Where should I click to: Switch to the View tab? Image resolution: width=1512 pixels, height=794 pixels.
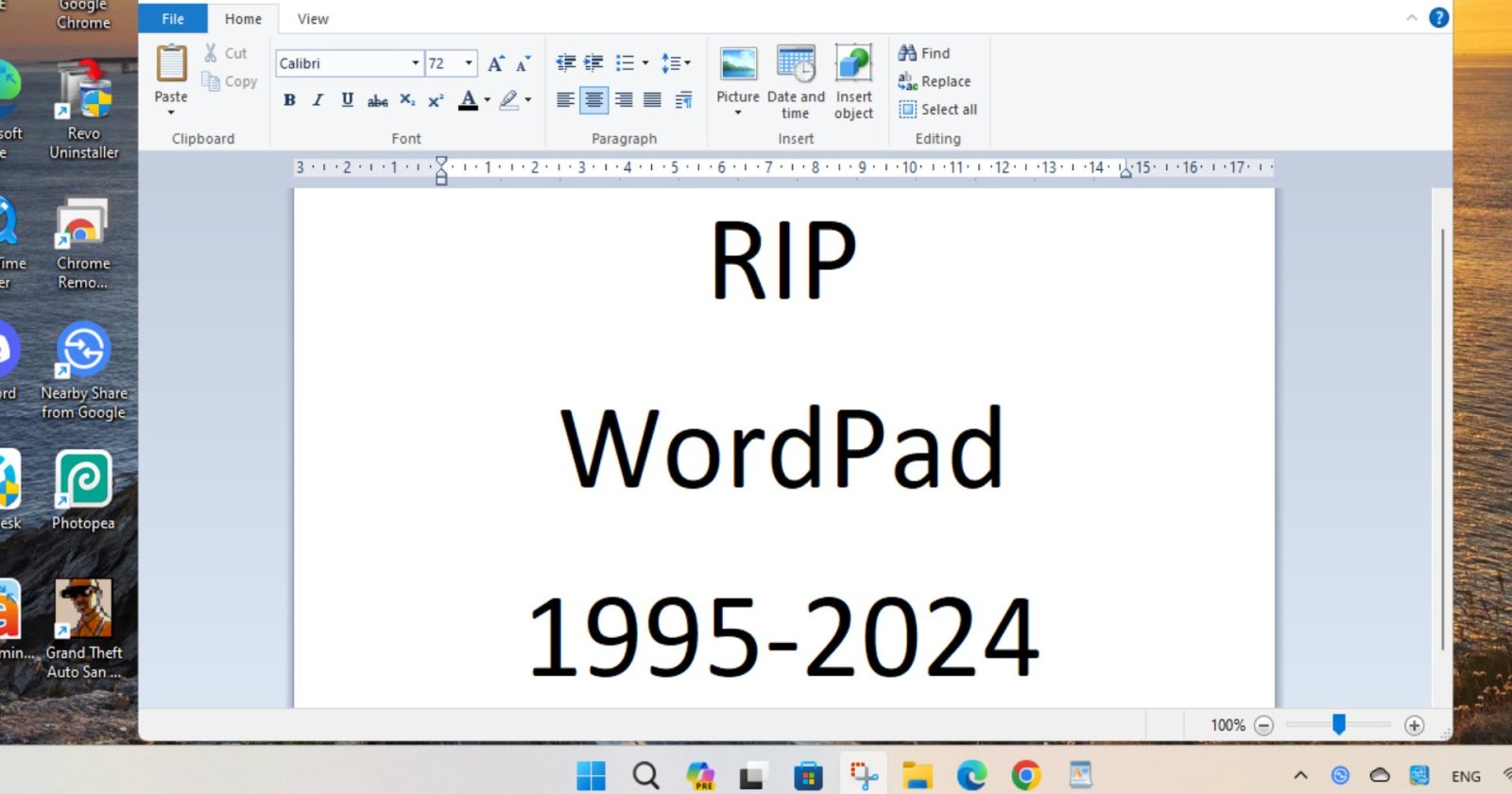313,19
